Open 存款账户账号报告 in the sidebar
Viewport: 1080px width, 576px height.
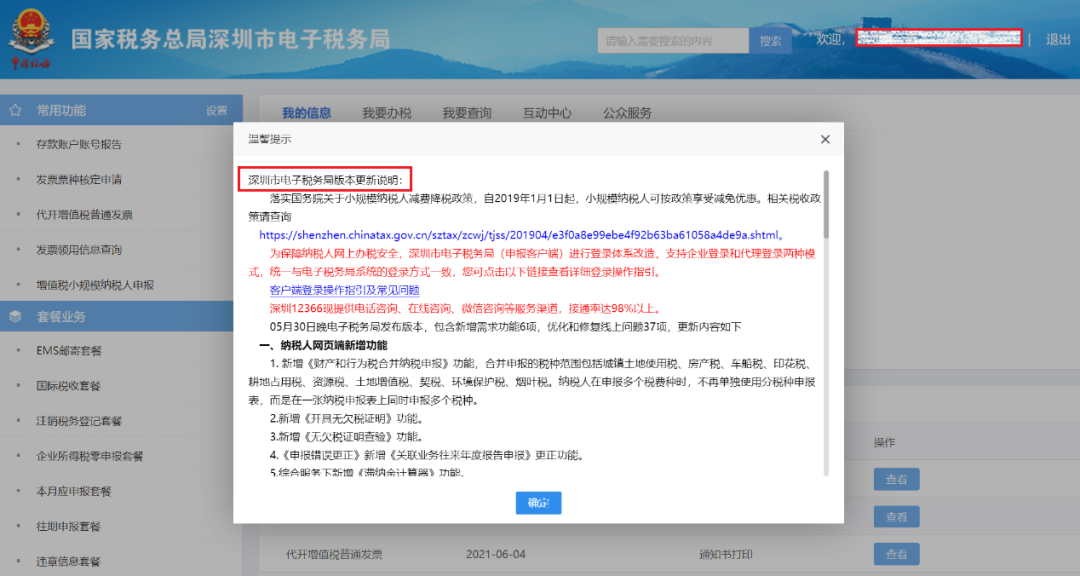[79, 144]
